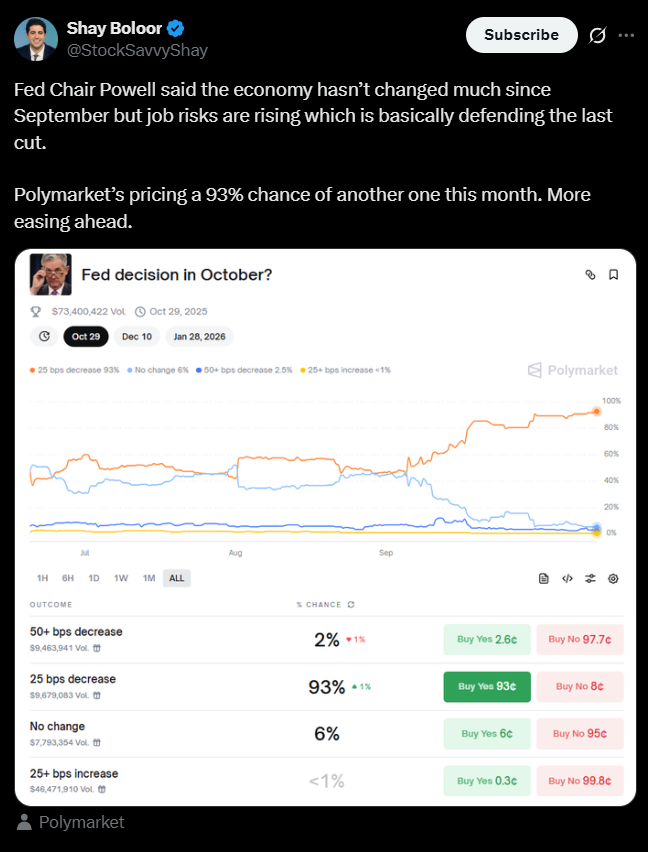Image resolution: width=648 pixels, height=852 pixels.
Task: Open the chart document icon
Action: point(544,578)
